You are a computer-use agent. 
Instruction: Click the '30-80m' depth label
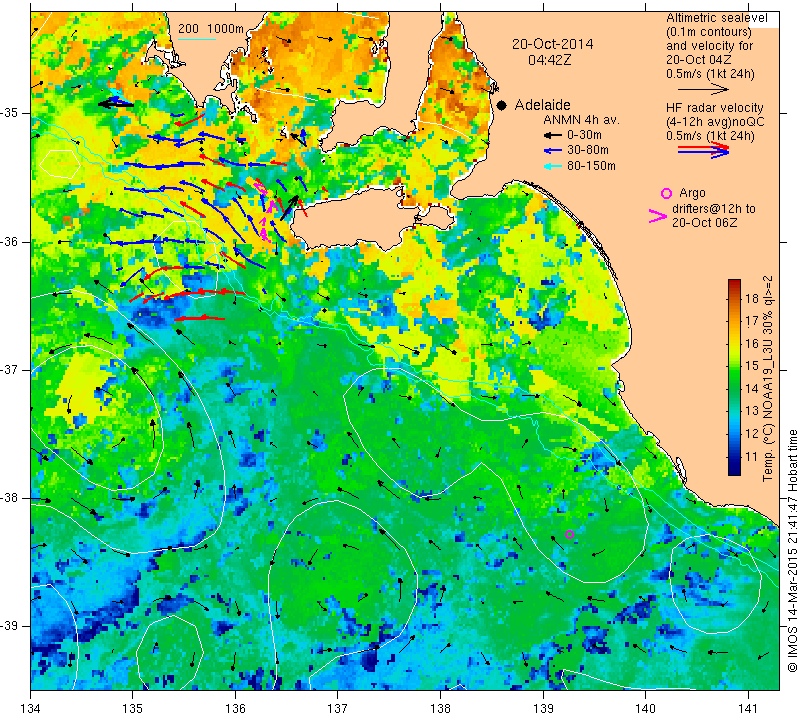tap(588, 151)
